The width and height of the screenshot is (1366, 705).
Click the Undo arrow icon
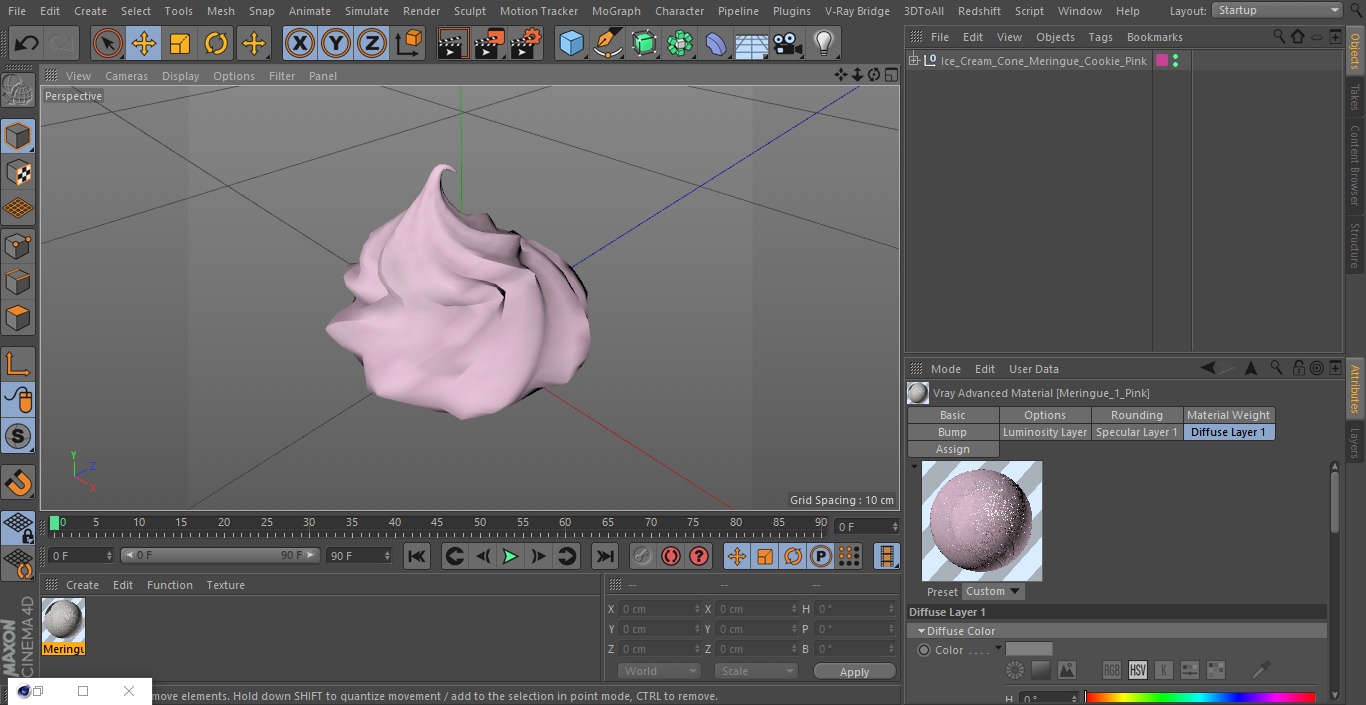(x=26, y=44)
